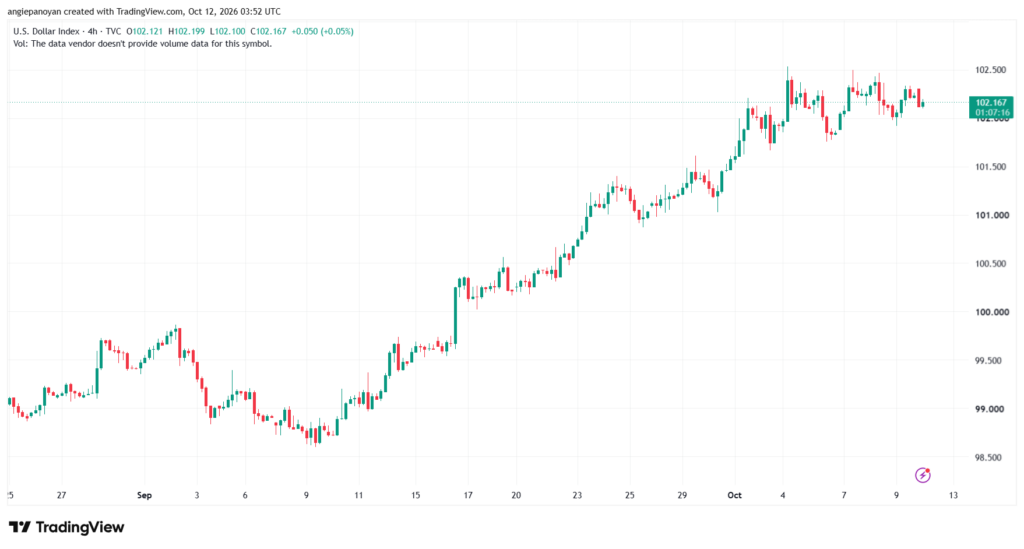Click the "23" date label on time axis
Image resolution: width=1024 pixels, height=549 pixels.
(x=577, y=495)
